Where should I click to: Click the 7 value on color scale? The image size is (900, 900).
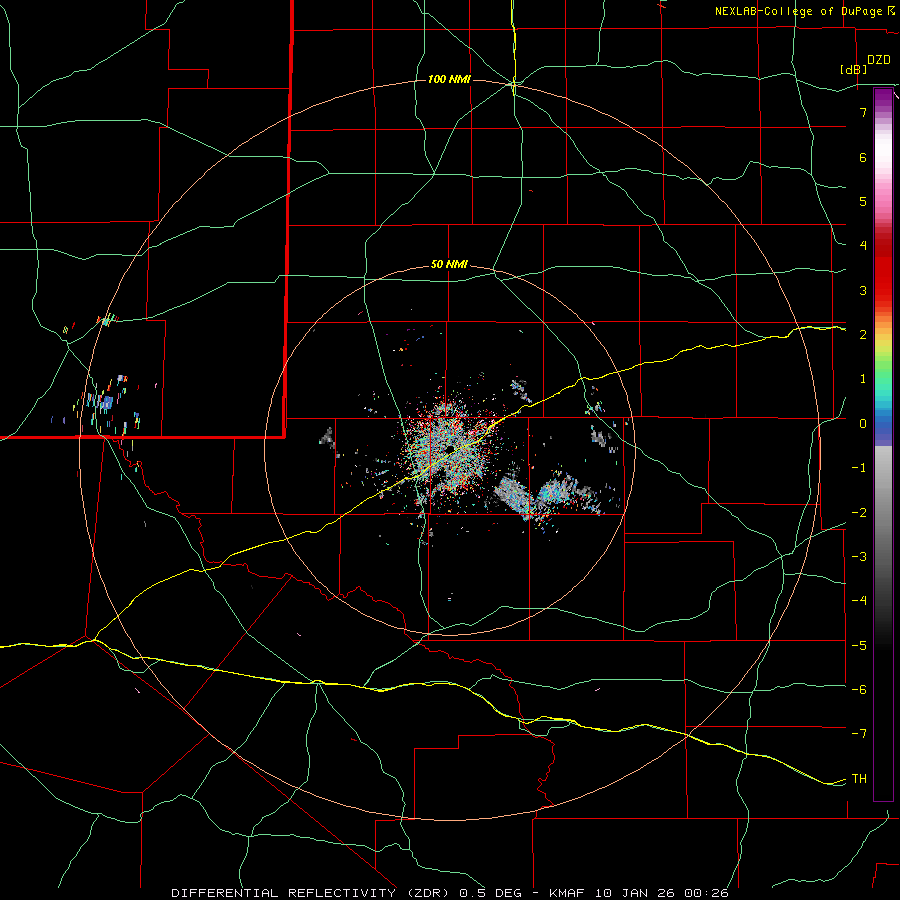(x=863, y=112)
